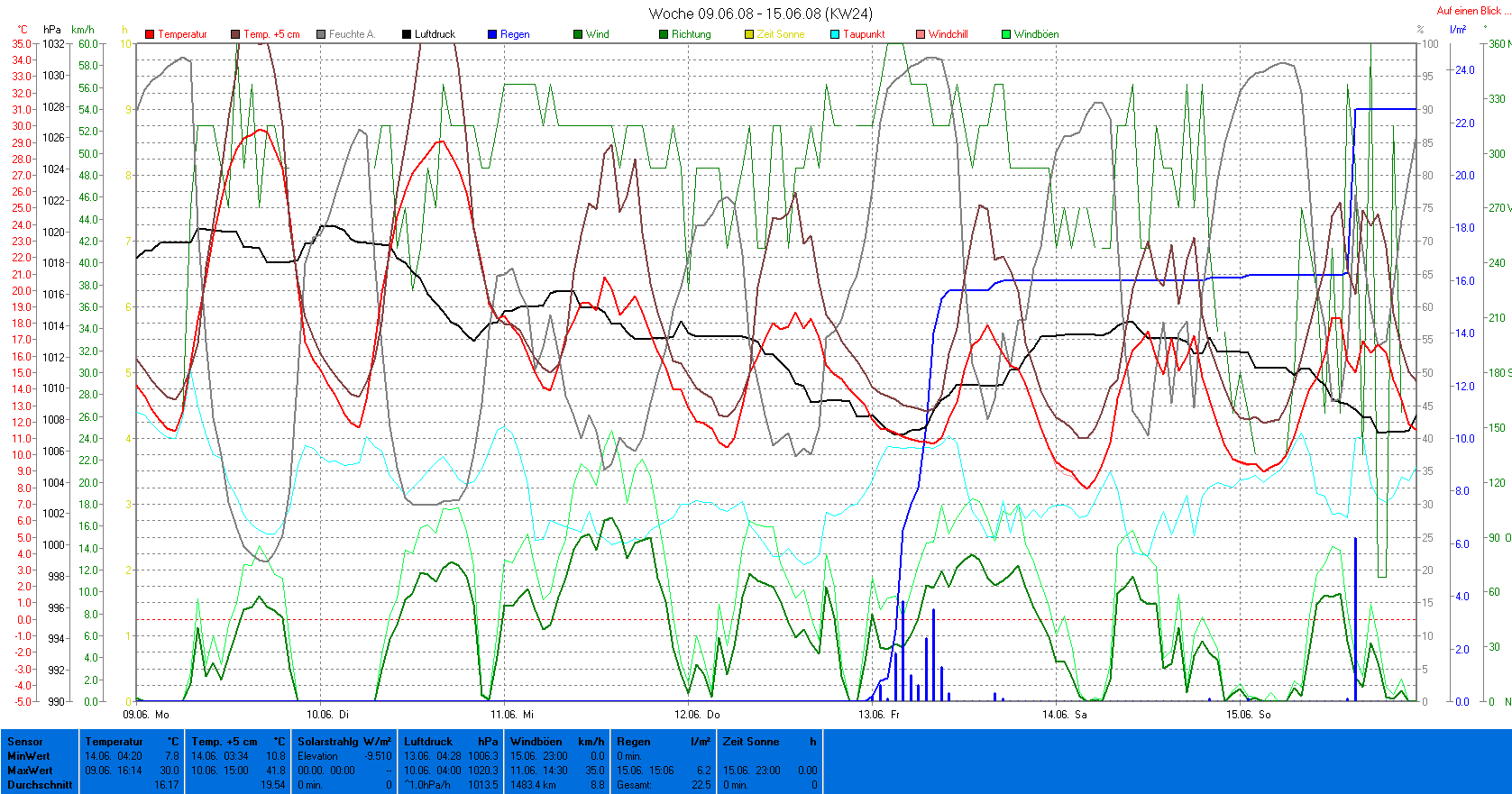Click the Richtung legend label
The width and height of the screenshot is (1512, 794).
(691, 34)
